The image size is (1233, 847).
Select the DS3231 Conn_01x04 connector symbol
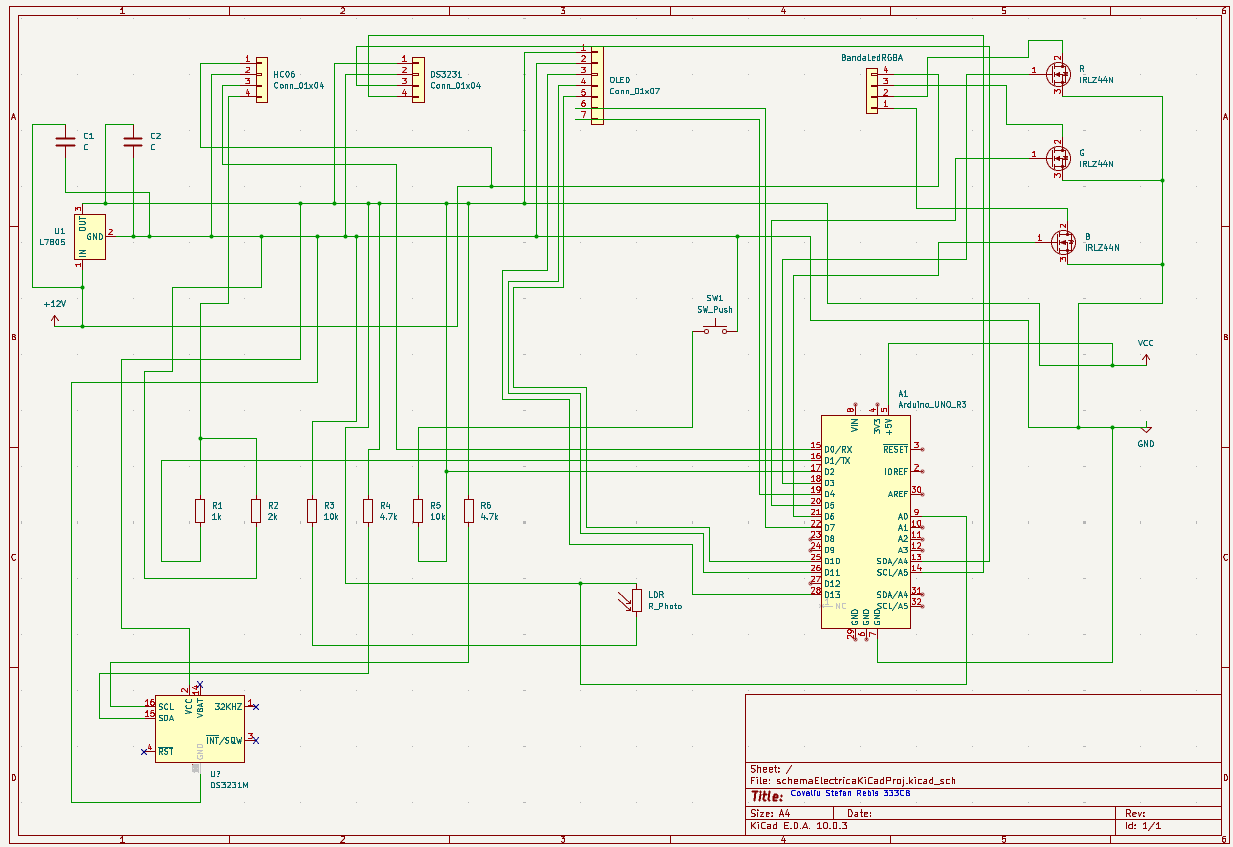pos(418,80)
